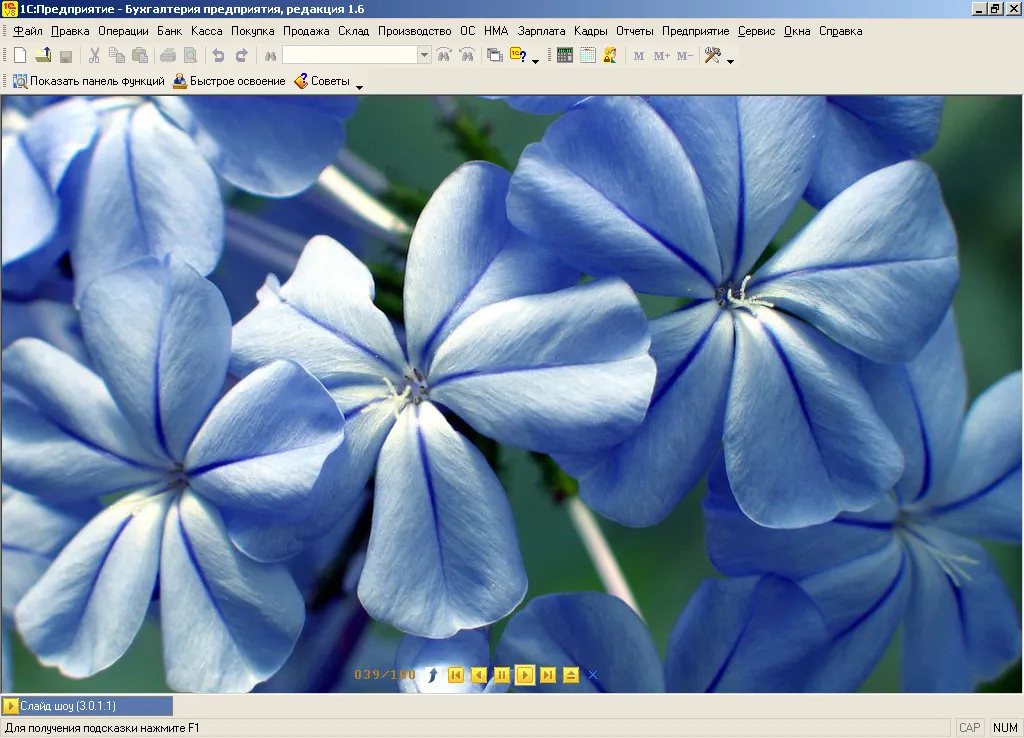Click the 039/100 slide counter
The width and height of the screenshot is (1024, 738).
[x=385, y=675]
